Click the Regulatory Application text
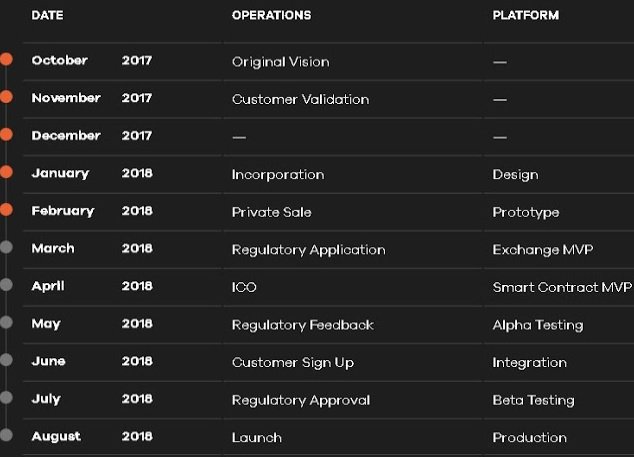Viewport: 634px width, 457px height. point(308,249)
